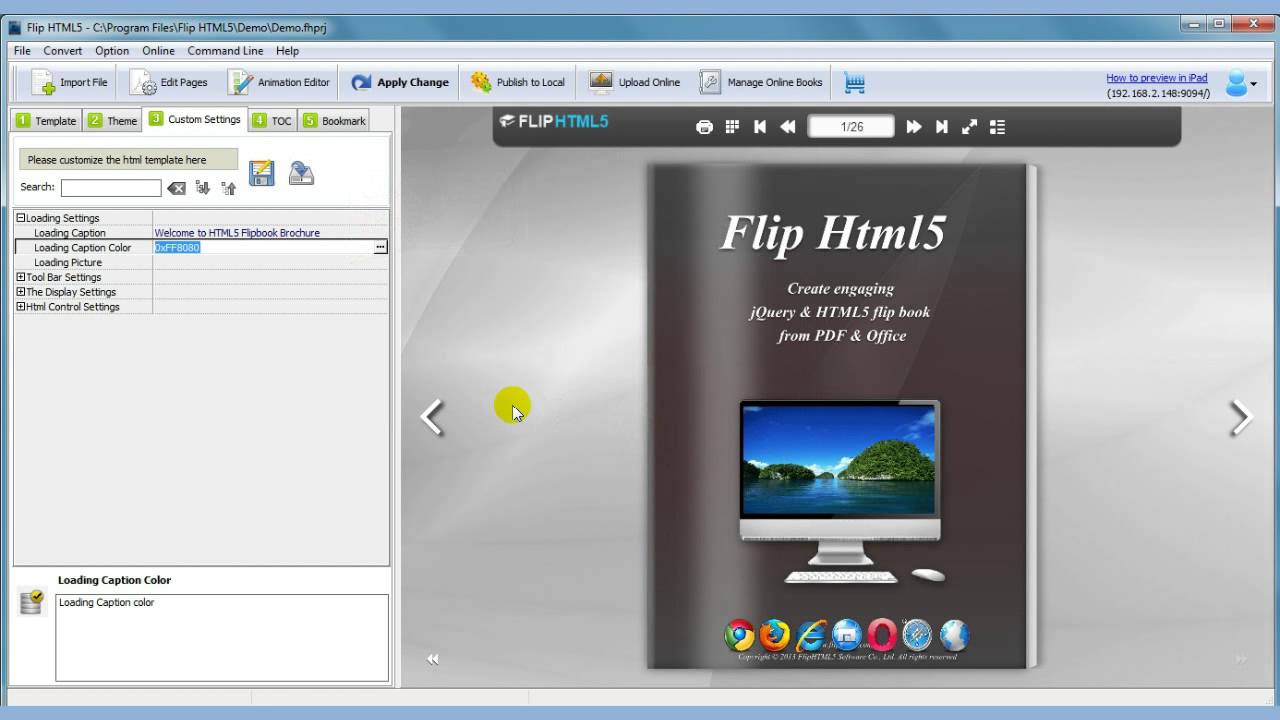Collapse the Loading Settings group
Image resolution: width=1280 pixels, height=720 pixels.
[21, 217]
